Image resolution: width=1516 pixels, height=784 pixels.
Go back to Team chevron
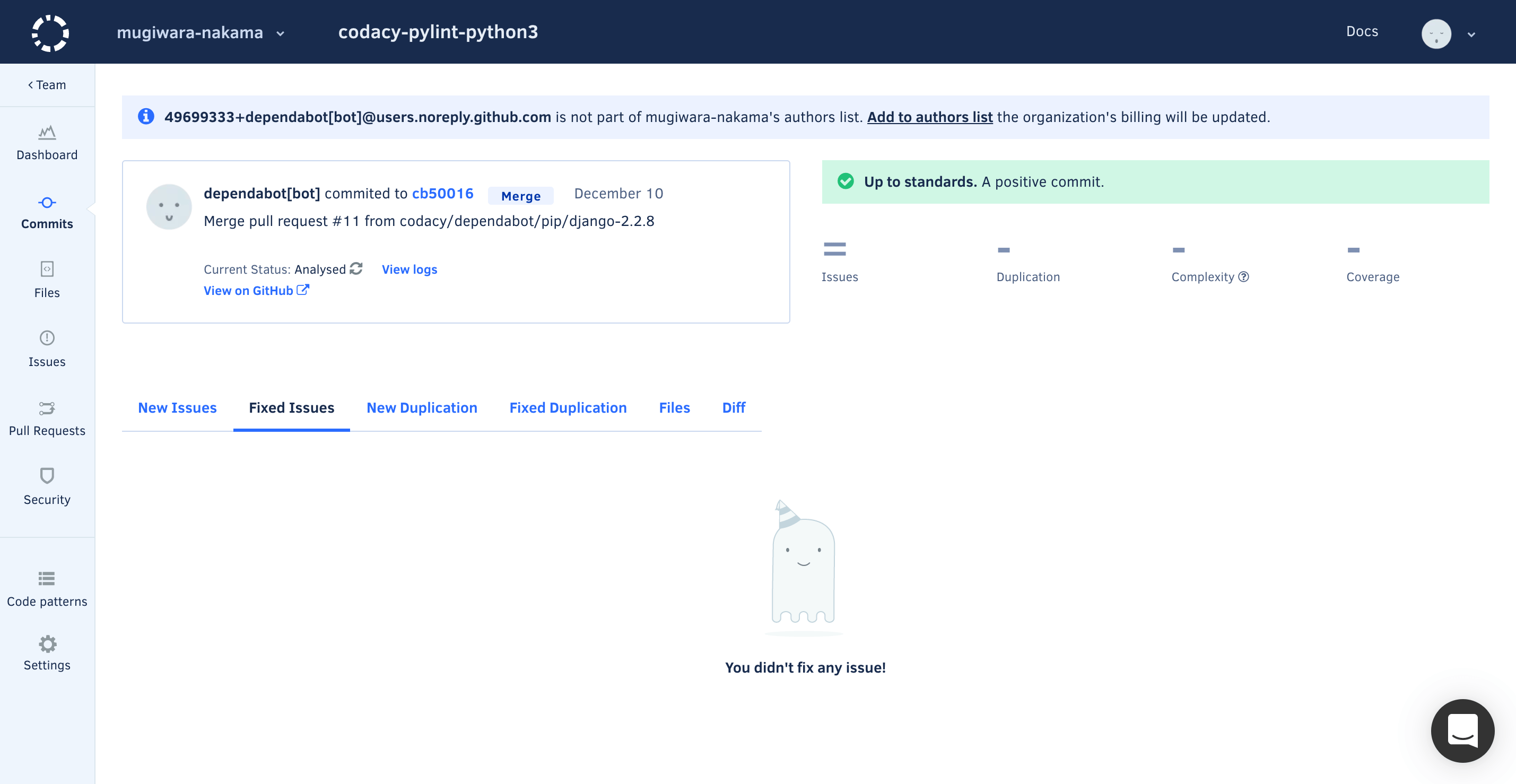click(47, 85)
